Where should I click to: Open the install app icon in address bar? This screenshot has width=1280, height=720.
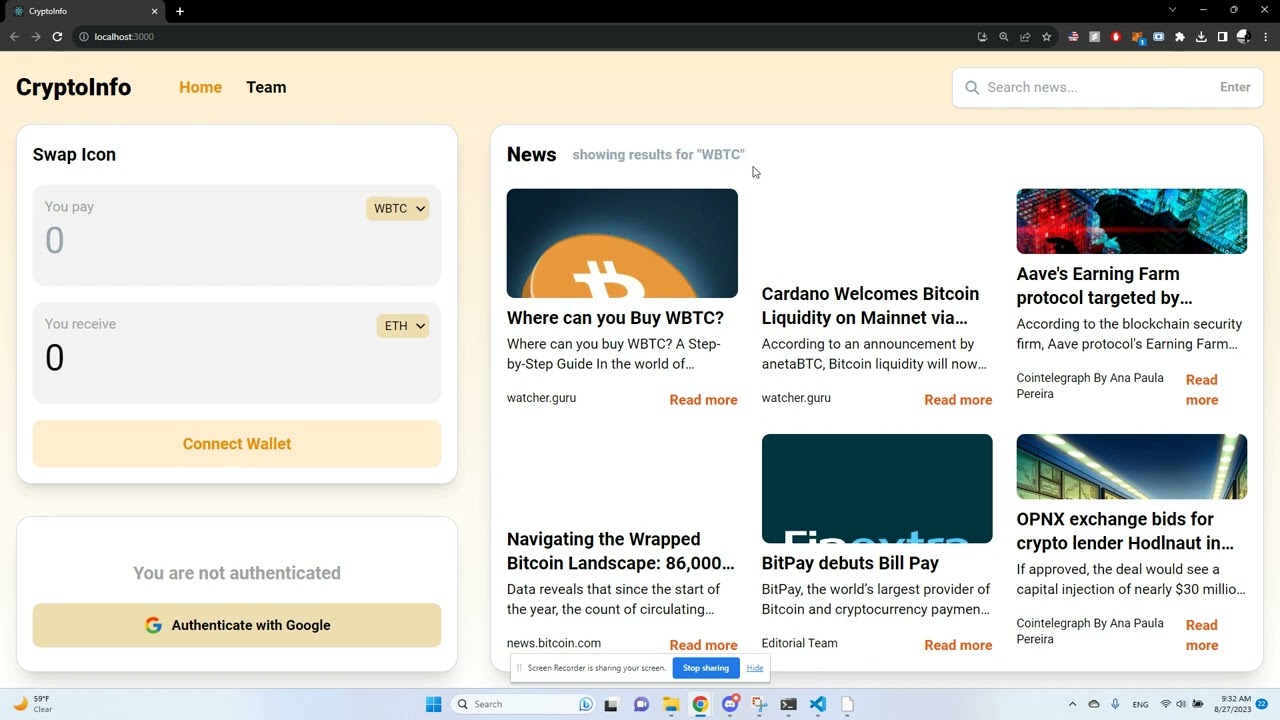pyautogui.click(x=982, y=37)
